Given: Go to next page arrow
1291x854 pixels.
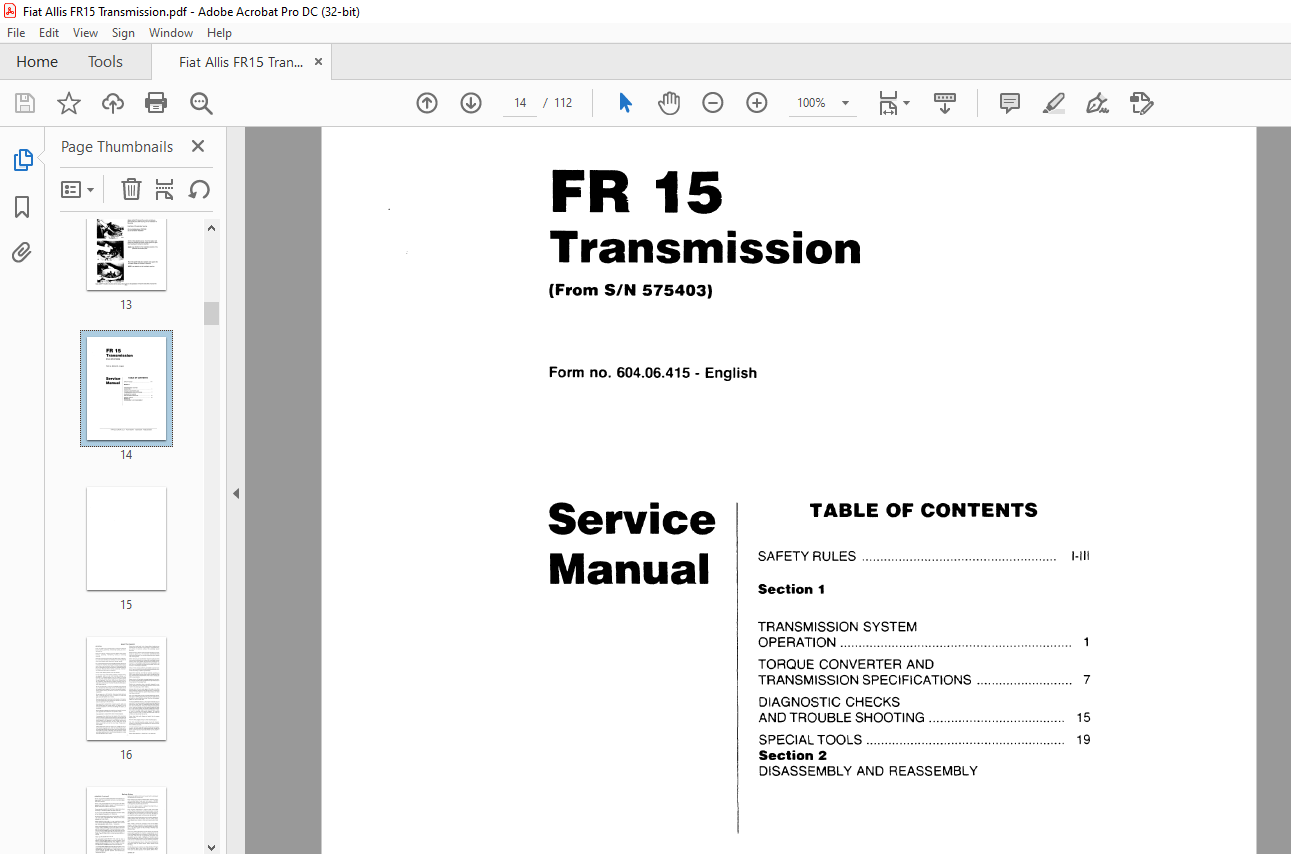Looking at the screenshot, I should click(x=471, y=103).
